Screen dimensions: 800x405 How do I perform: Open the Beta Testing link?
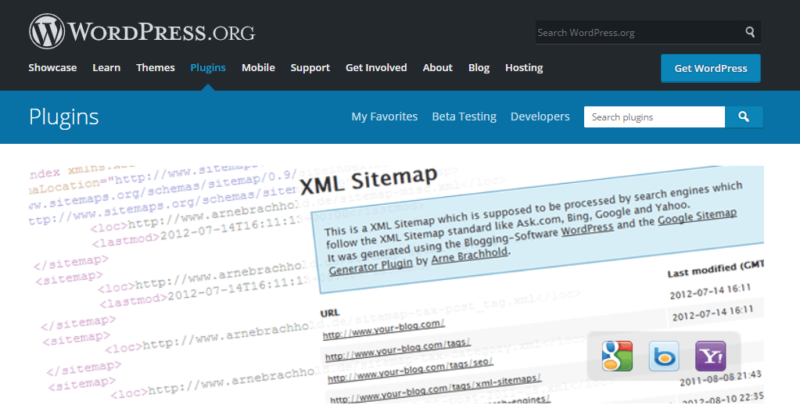tap(464, 117)
